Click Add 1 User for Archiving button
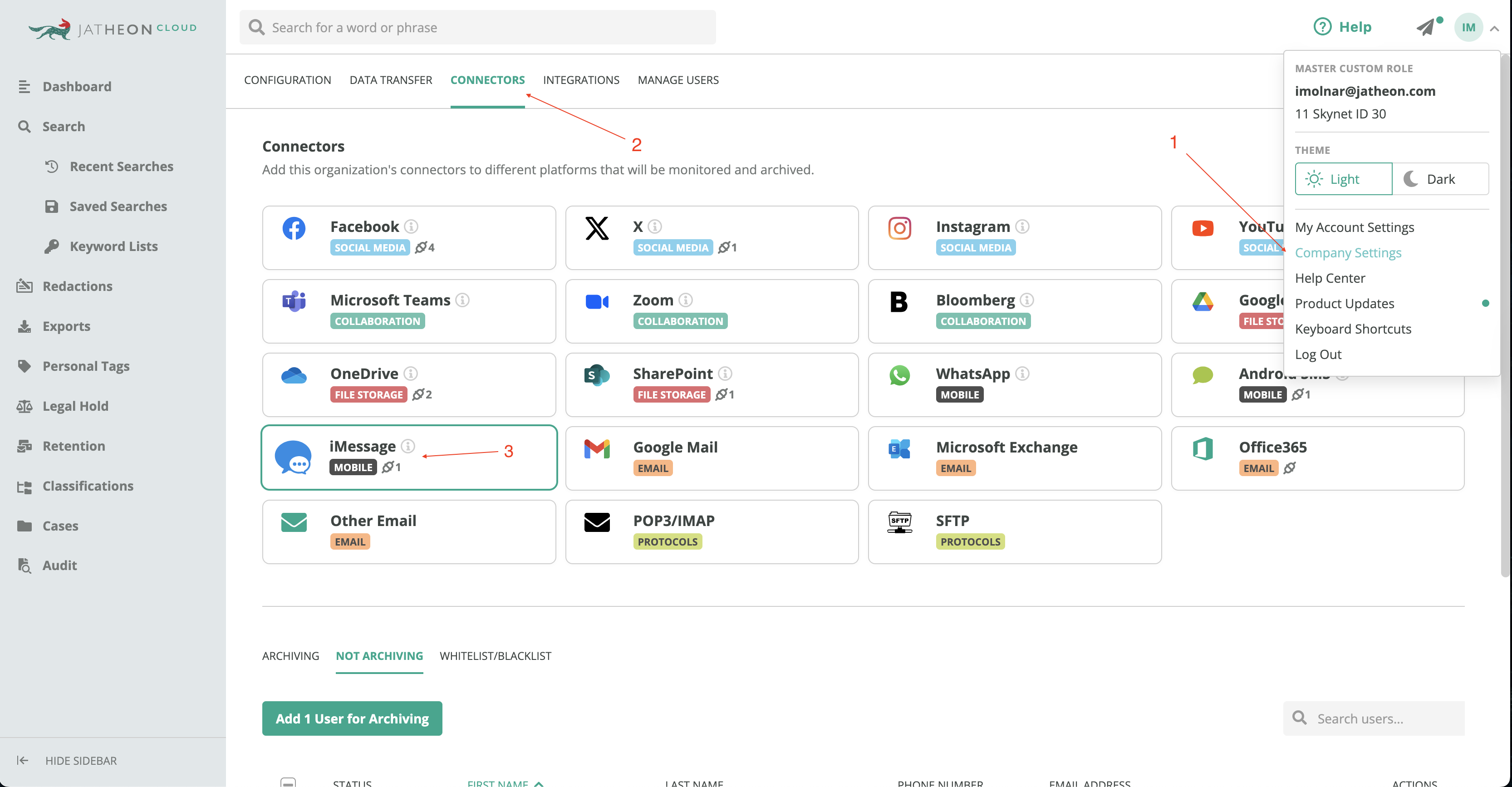The height and width of the screenshot is (787, 1512). click(x=352, y=718)
